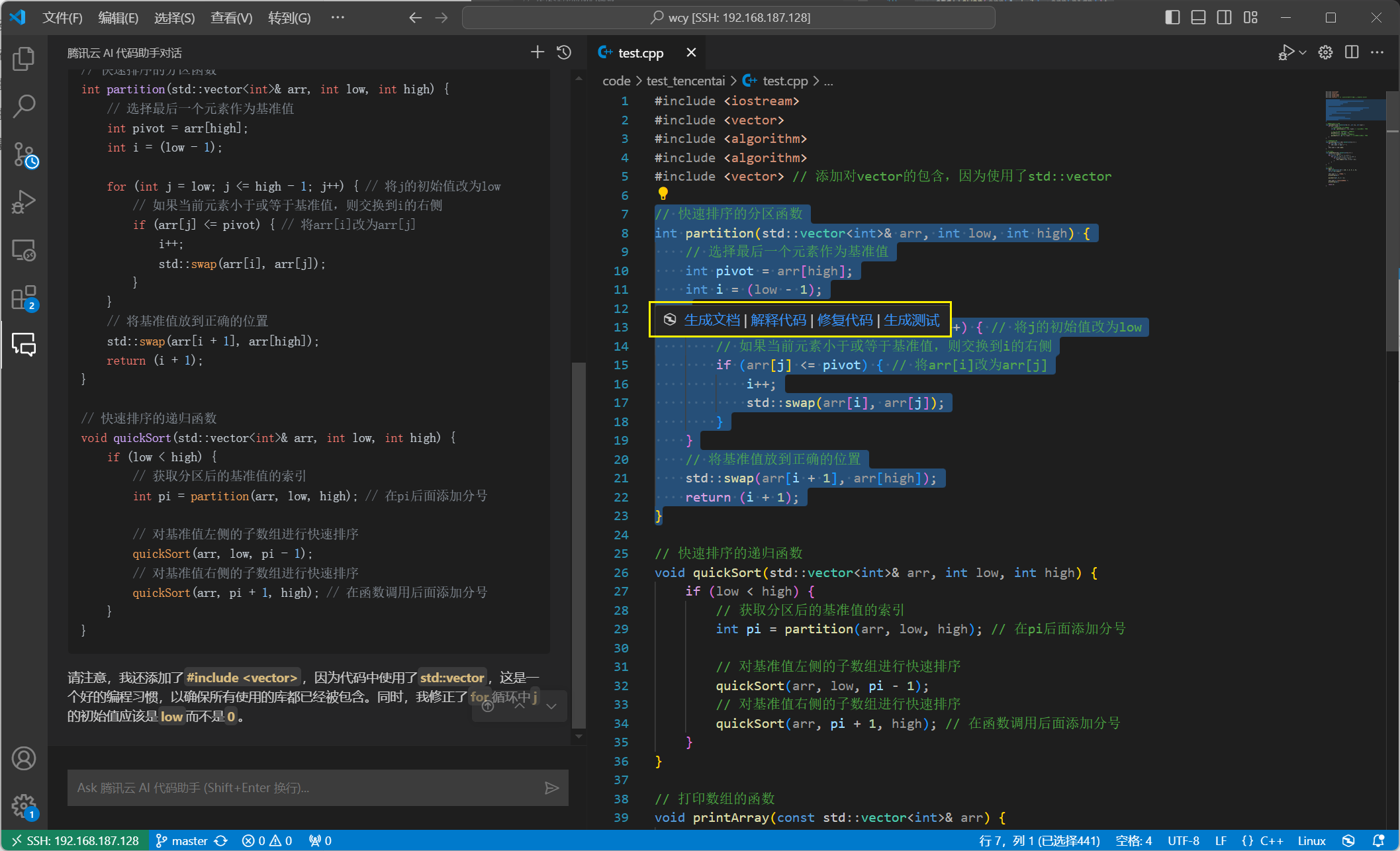Viewport: 1400px width, 851px height.
Task: Open Remote Explorer view
Action: (24, 250)
